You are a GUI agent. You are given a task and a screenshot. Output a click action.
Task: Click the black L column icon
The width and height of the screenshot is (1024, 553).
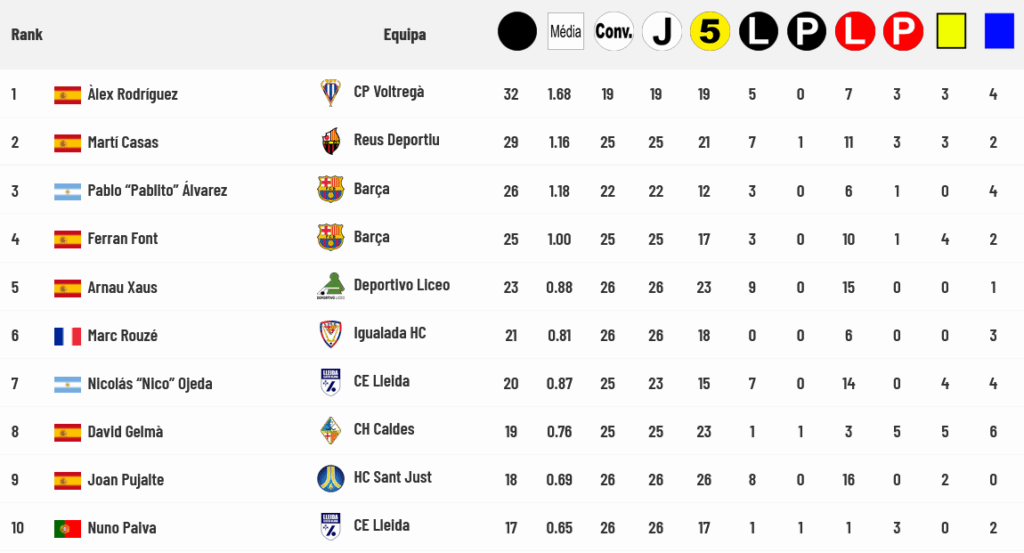[x=758, y=31]
